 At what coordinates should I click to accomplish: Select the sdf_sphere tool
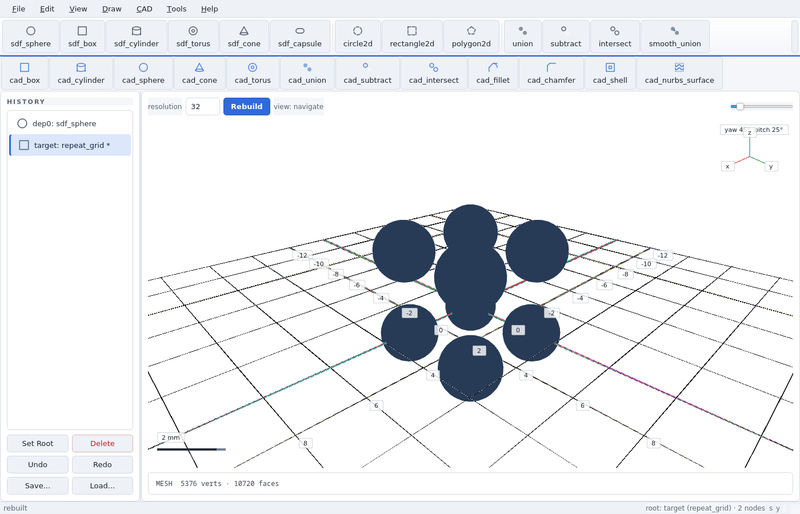(31, 37)
